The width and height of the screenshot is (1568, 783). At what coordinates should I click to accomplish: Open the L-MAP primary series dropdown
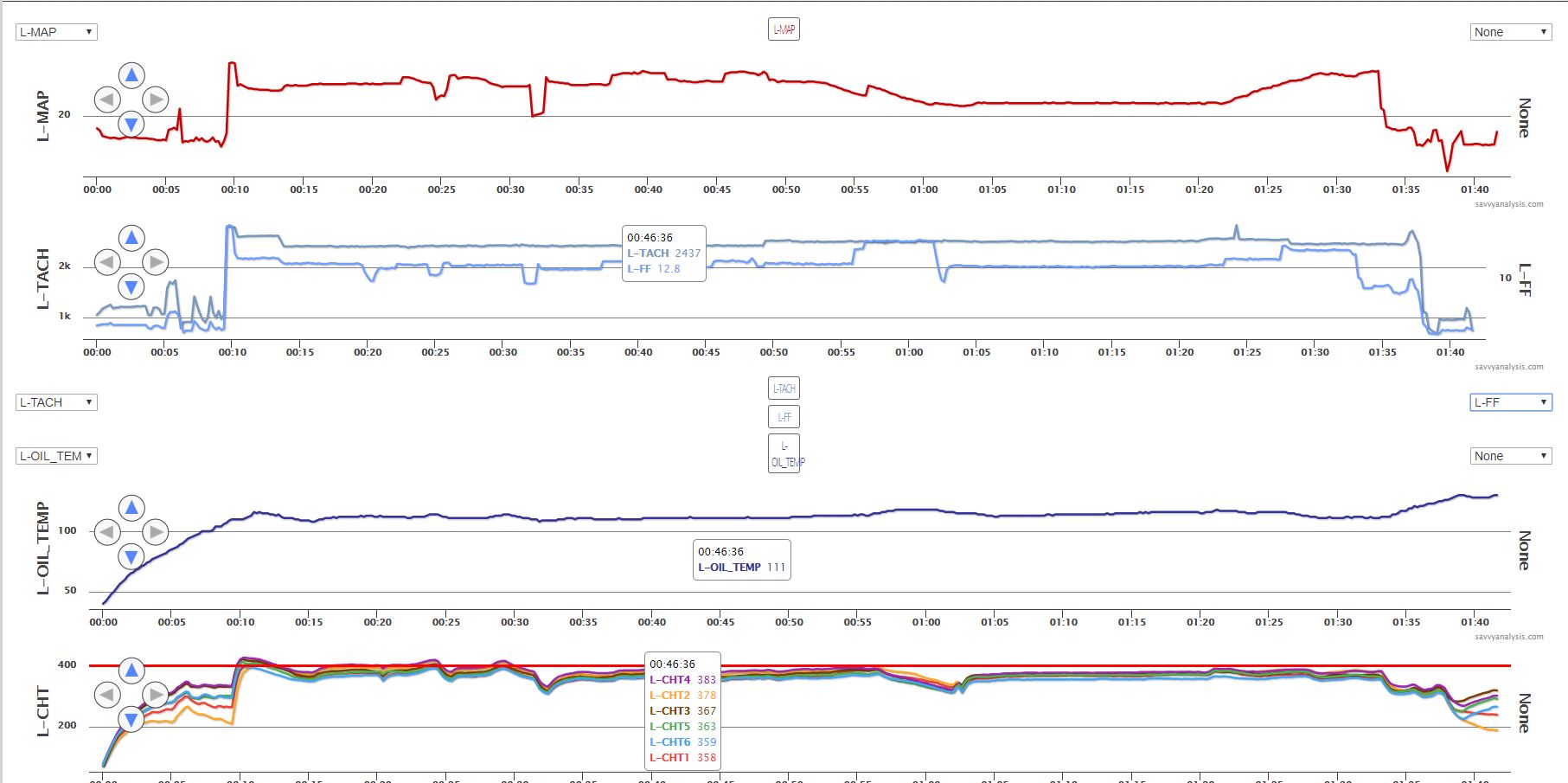[x=56, y=32]
